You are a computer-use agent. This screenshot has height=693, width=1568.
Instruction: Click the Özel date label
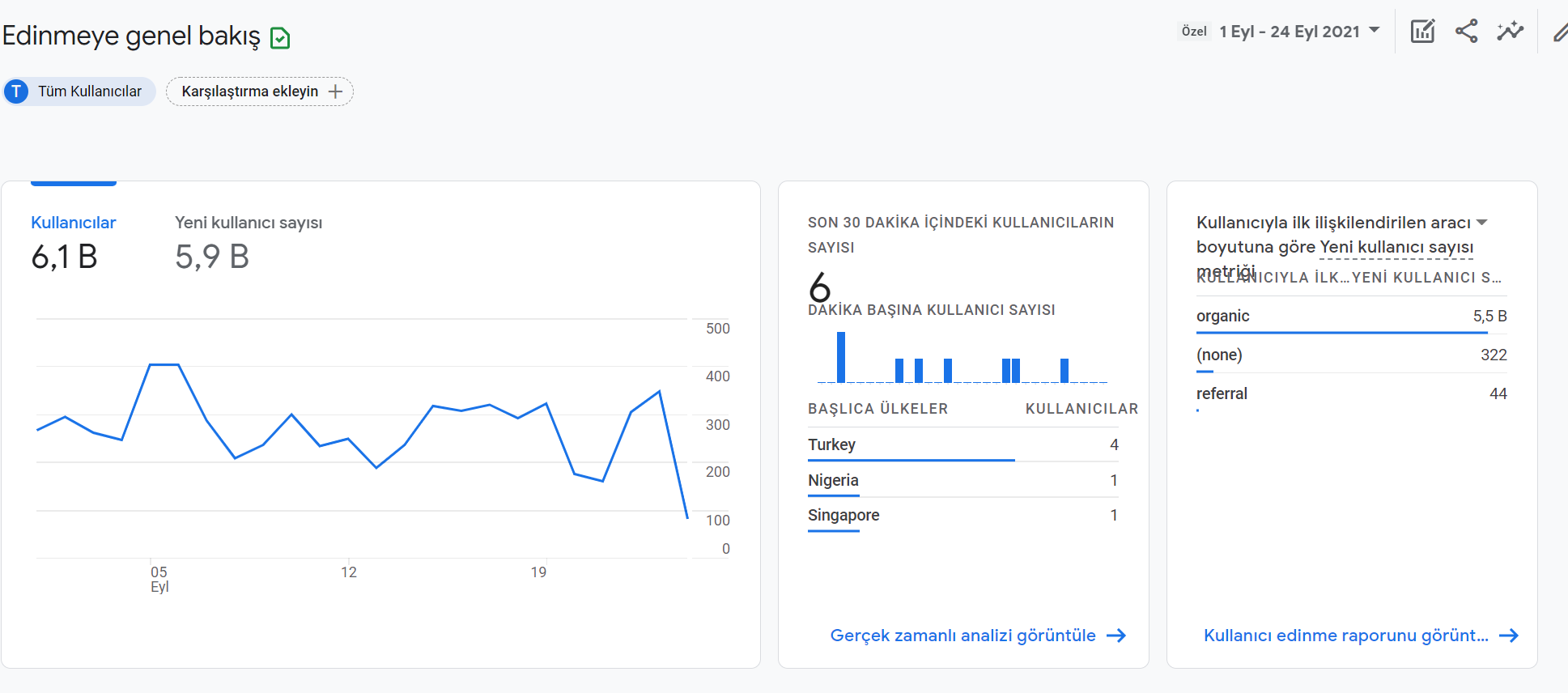1194,32
